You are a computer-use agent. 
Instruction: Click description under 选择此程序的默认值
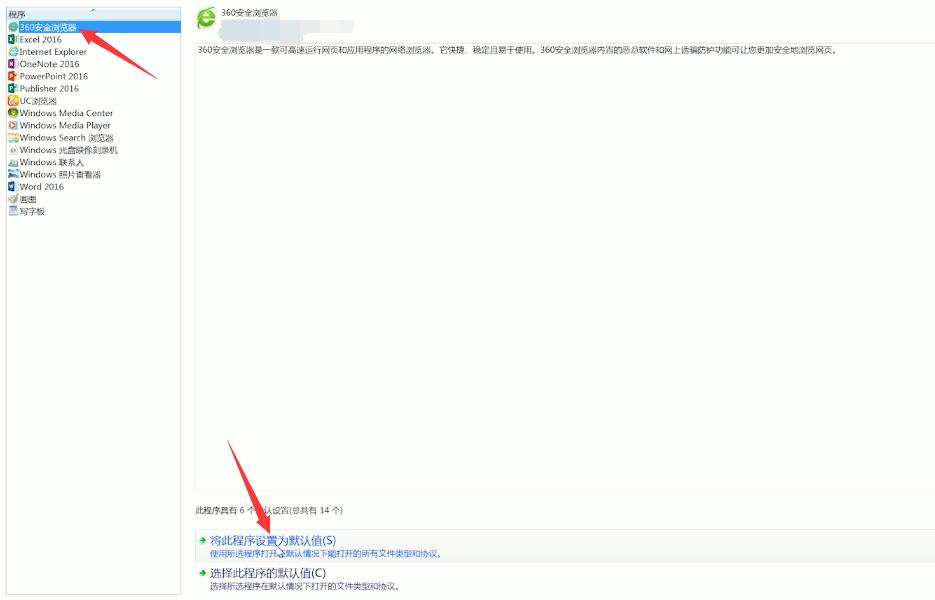point(305,586)
